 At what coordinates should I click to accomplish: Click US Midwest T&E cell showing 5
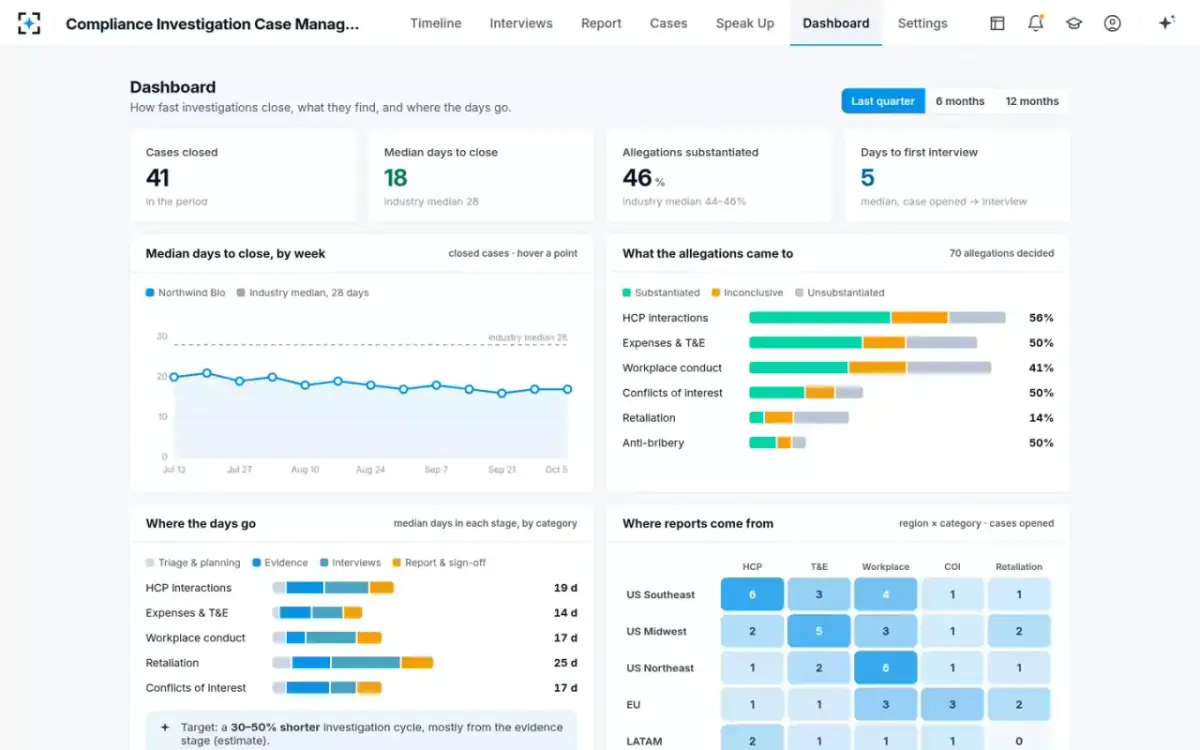(x=819, y=631)
